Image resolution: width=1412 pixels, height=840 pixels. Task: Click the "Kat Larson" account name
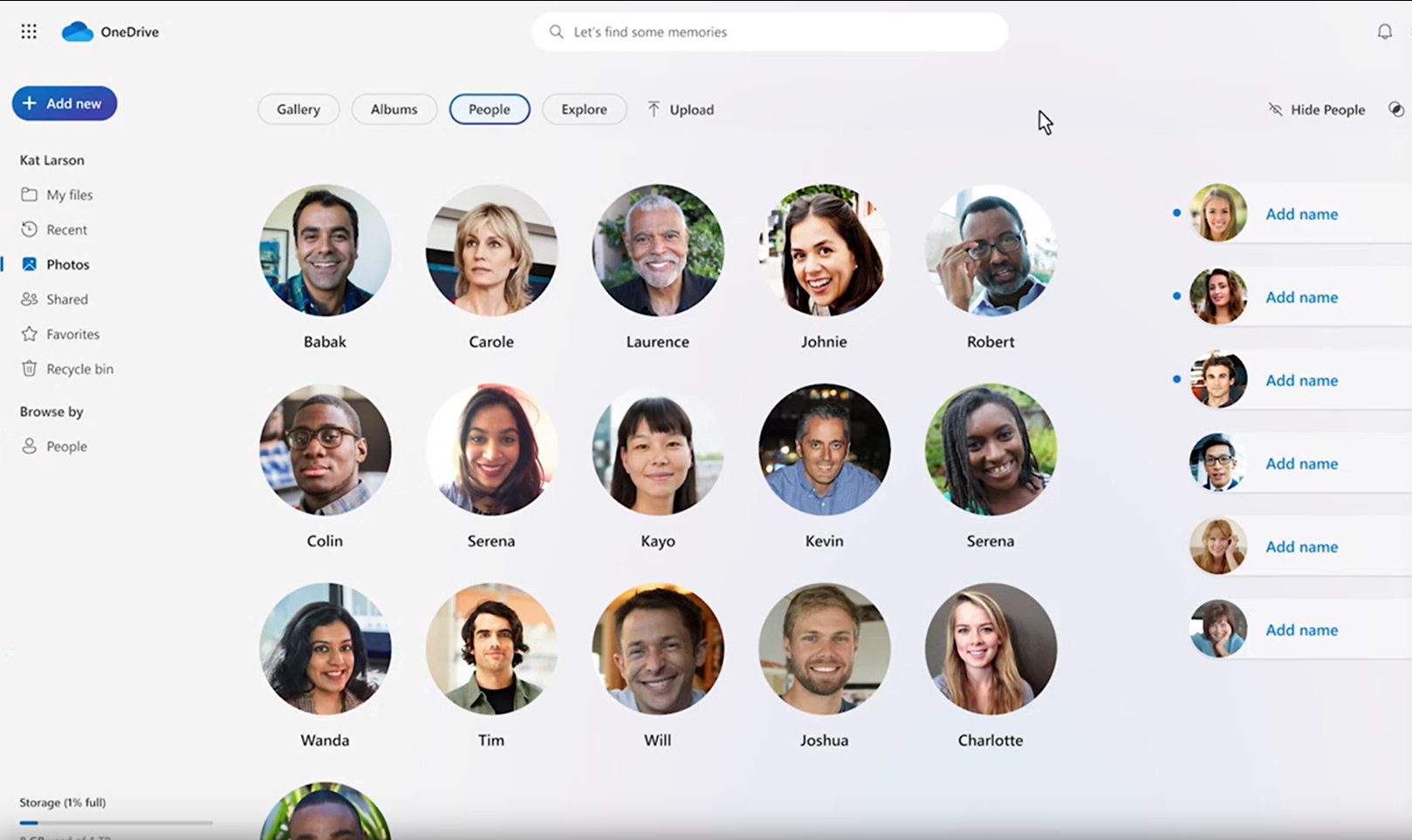pyautogui.click(x=52, y=160)
